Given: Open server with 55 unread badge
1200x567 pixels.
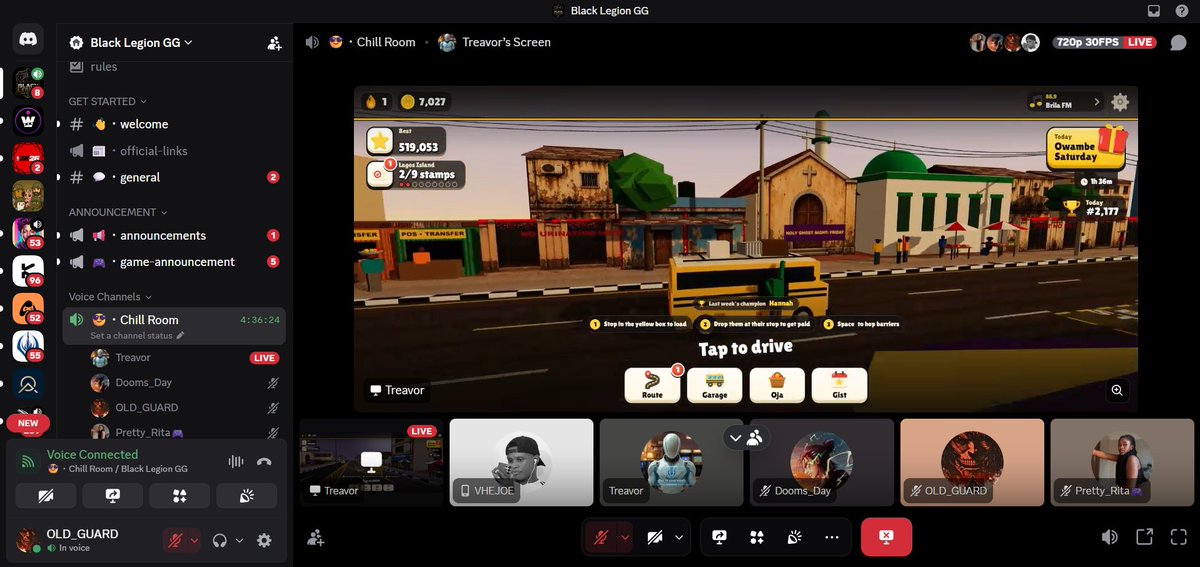Looking at the screenshot, I should pos(28,346).
